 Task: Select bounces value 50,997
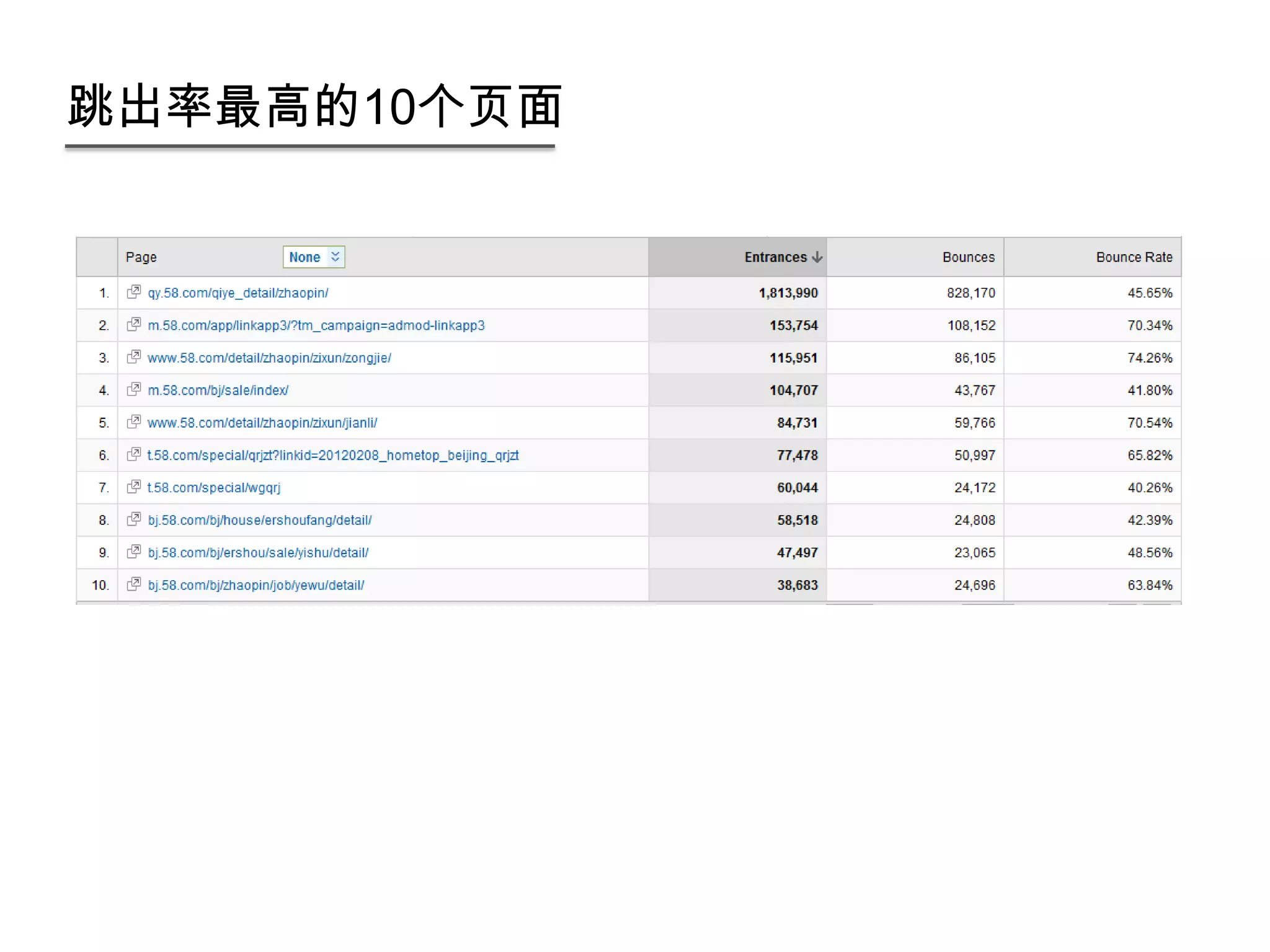(975, 456)
